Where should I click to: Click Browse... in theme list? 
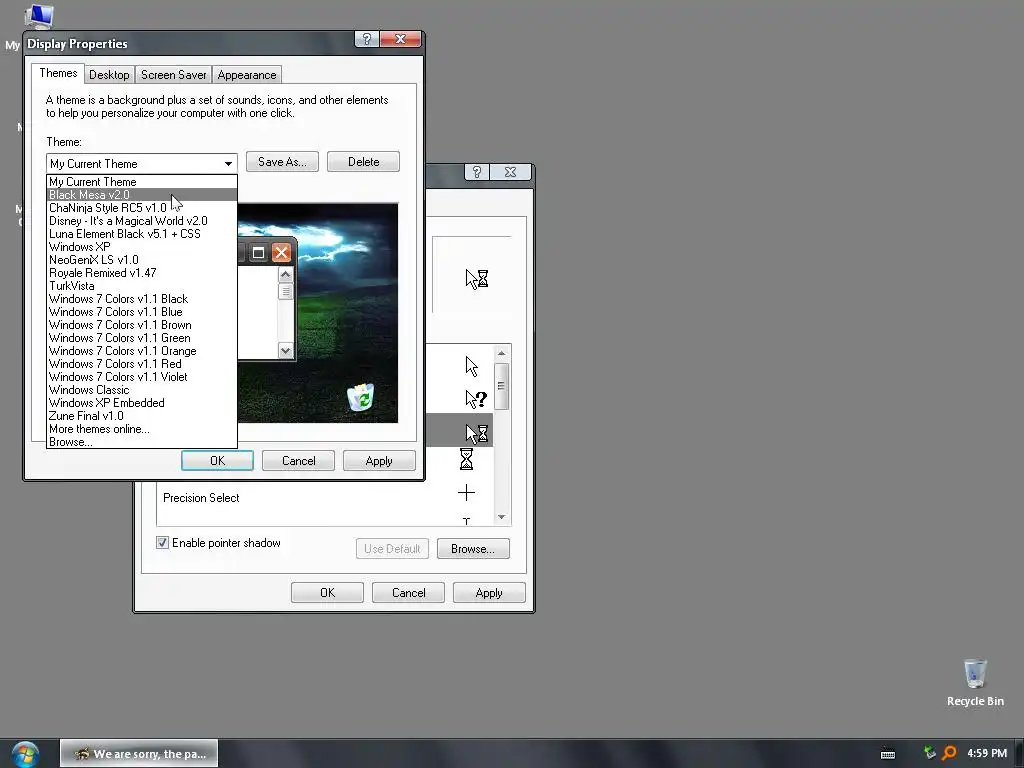click(142, 442)
